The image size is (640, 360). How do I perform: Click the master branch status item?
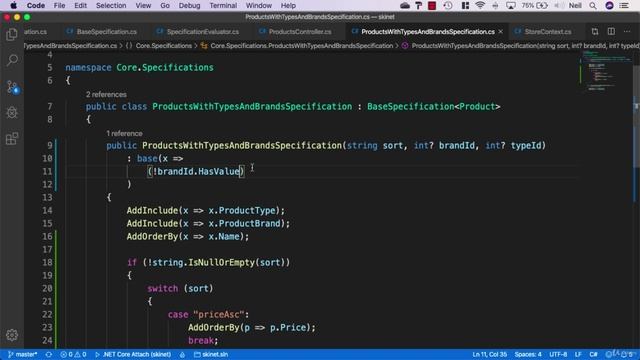click(x=22, y=354)
